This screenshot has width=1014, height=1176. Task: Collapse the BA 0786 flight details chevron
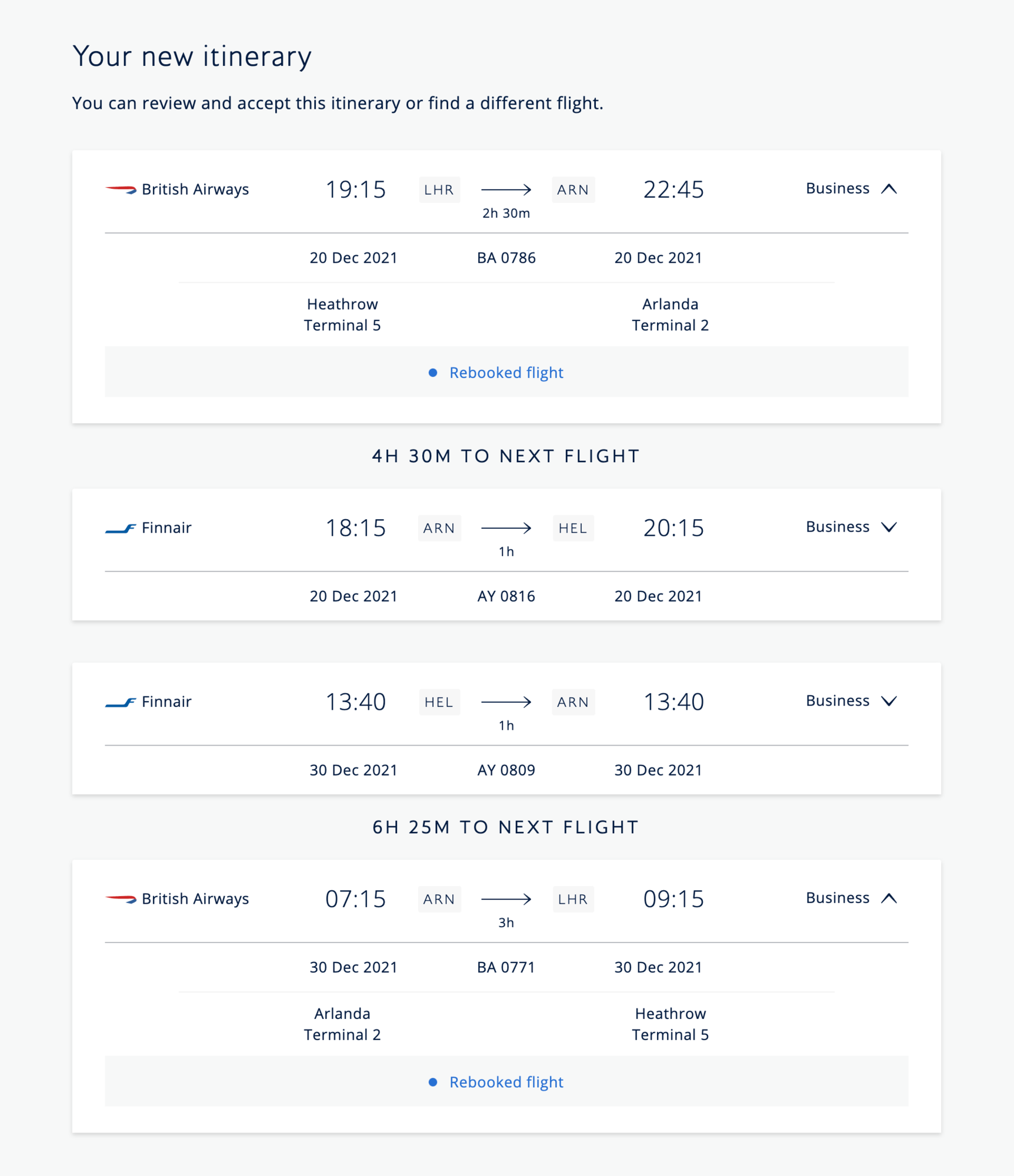tap(889, 189)
